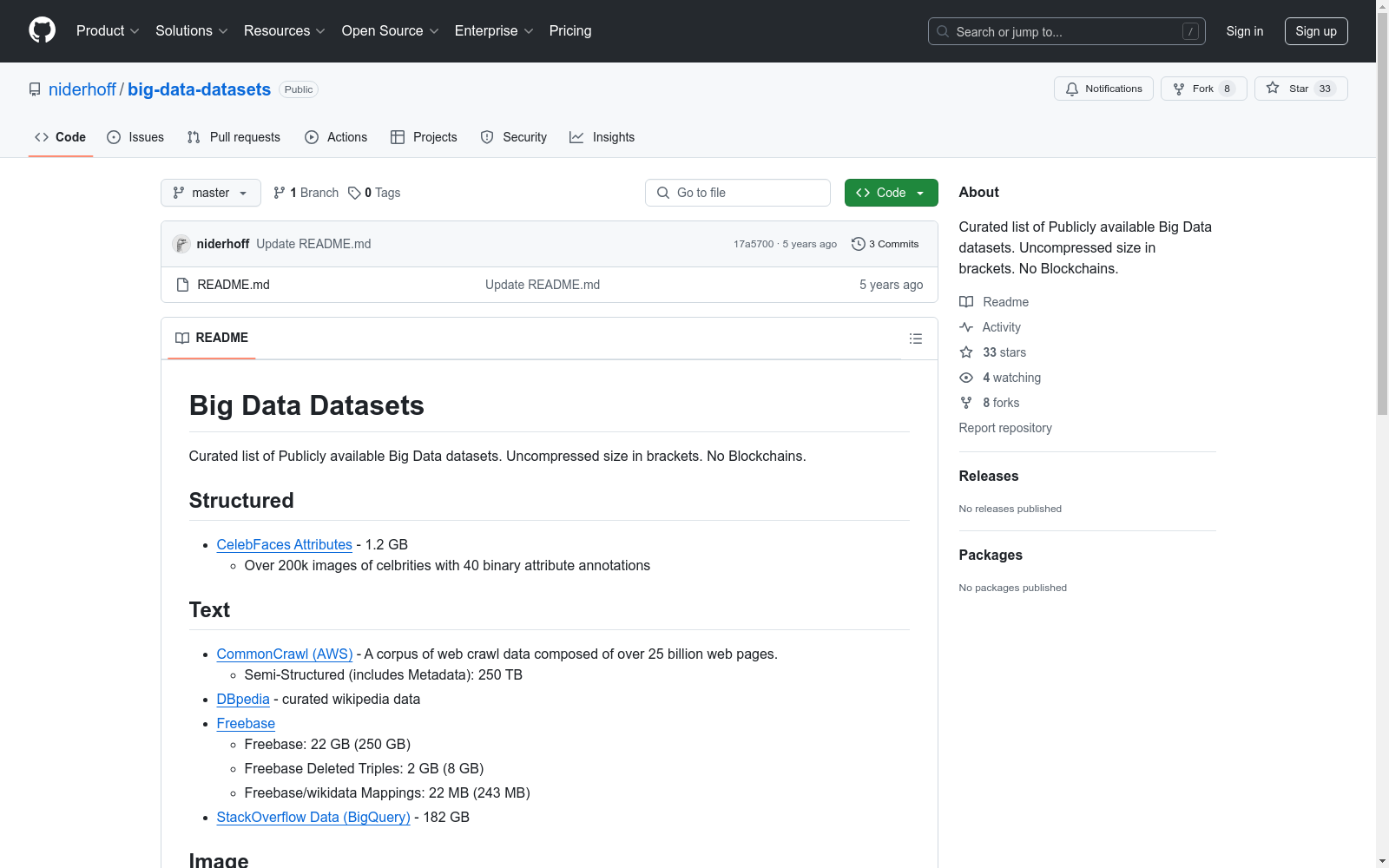This screenshot has height=868, width=1389.
Task: Click Sign in
Action: point(1245,31)
